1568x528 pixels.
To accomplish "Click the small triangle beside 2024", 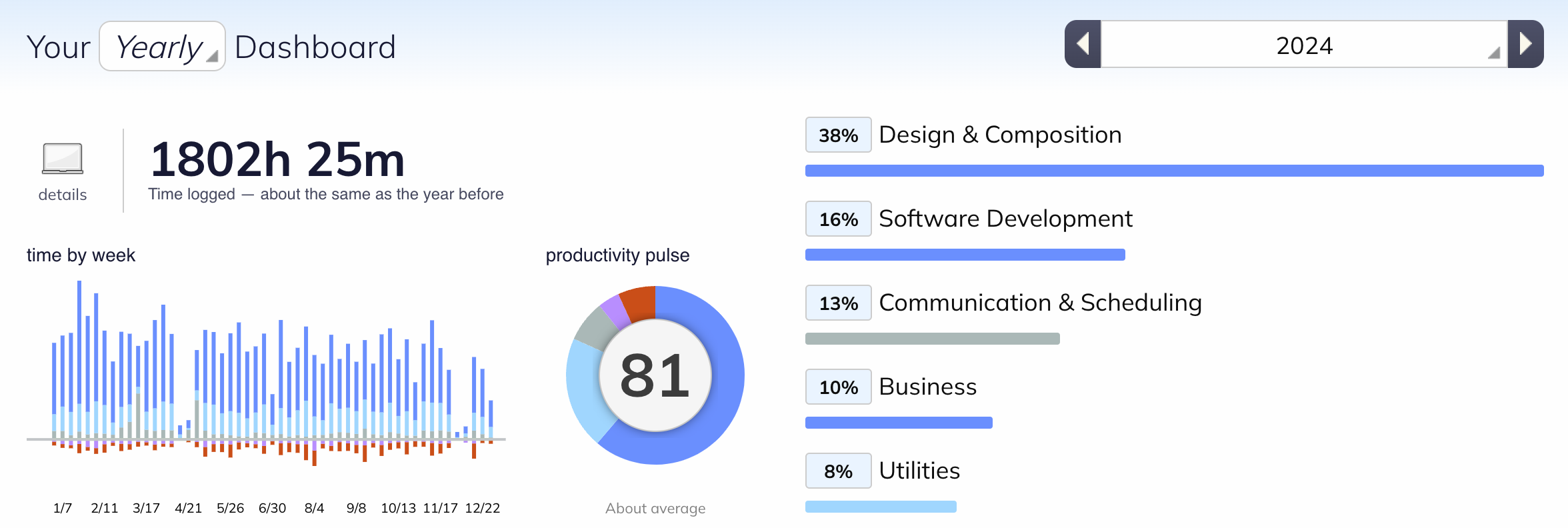I will pyautogui.click(x=1493, y=53).
